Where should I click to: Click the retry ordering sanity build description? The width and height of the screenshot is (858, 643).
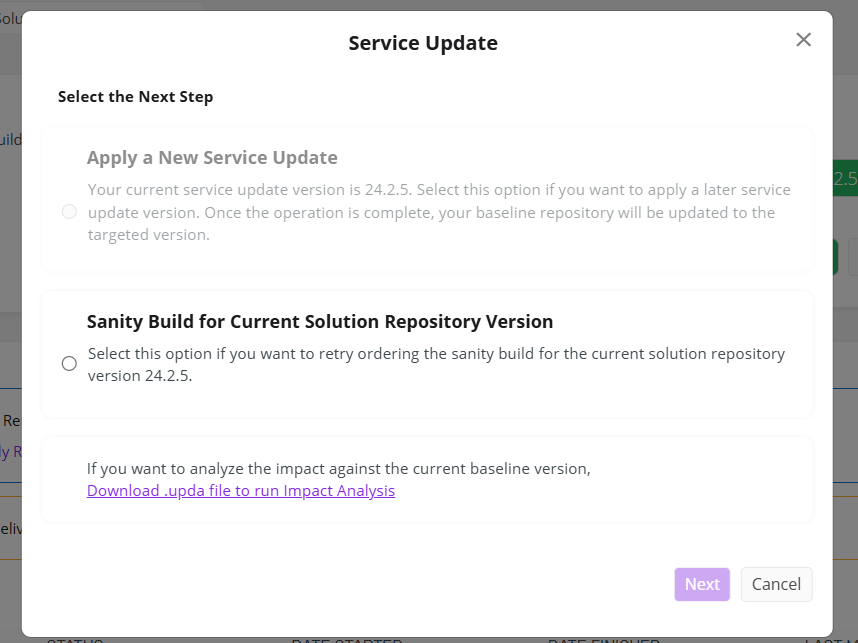coord(436,365)
